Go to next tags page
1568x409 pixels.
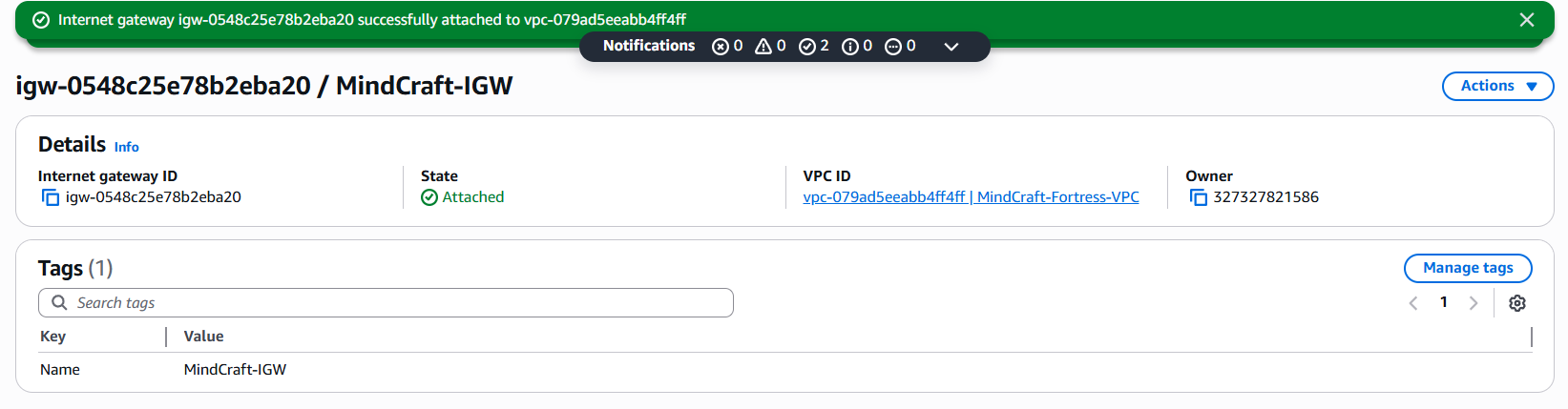point(1474,303)
